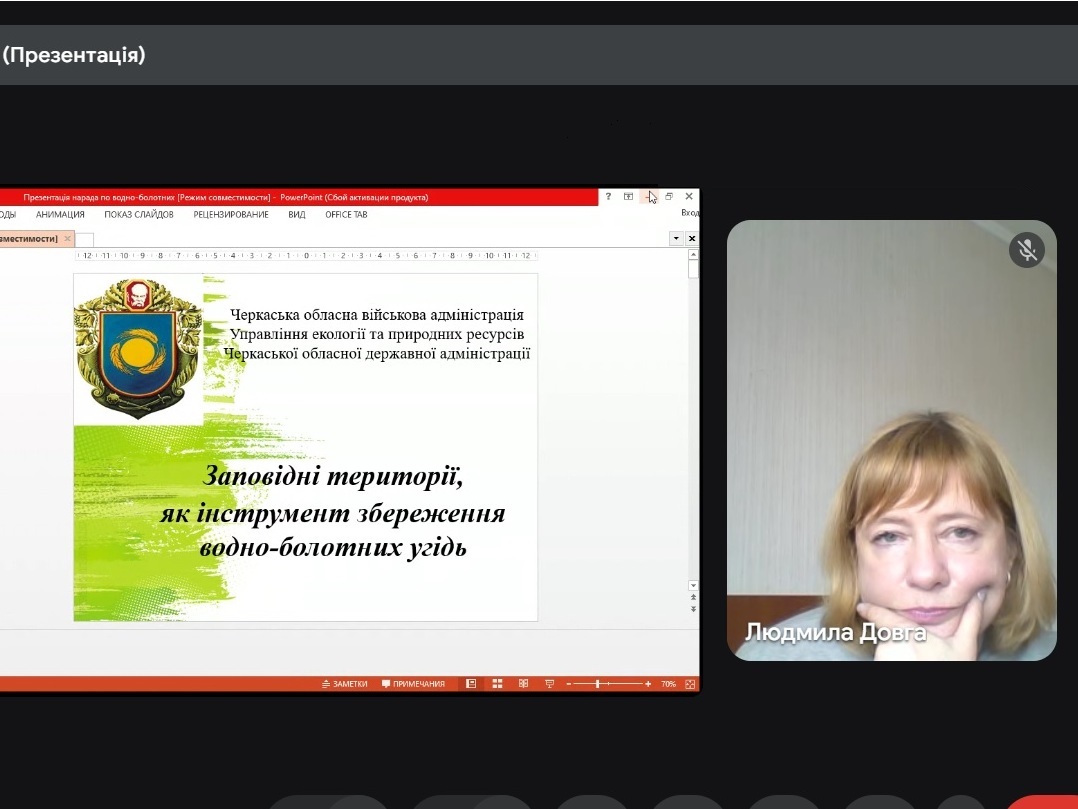Open the Рецензирование ribbon tab
The width and height of the screenshot is (1078, 809).
point(231,215)
